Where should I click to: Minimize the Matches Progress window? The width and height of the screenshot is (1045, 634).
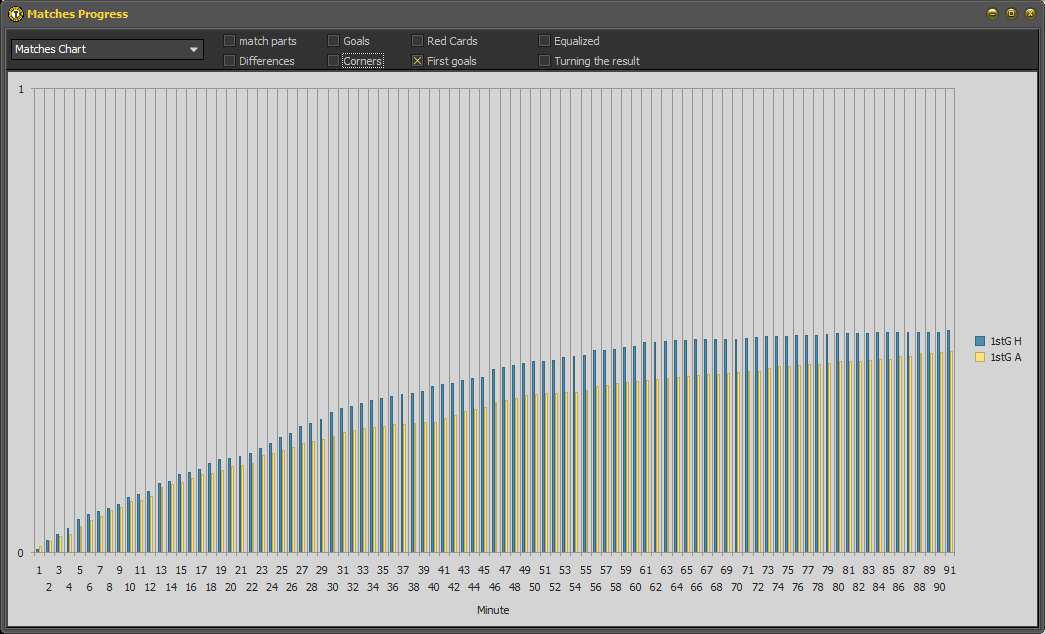point(992,14)
